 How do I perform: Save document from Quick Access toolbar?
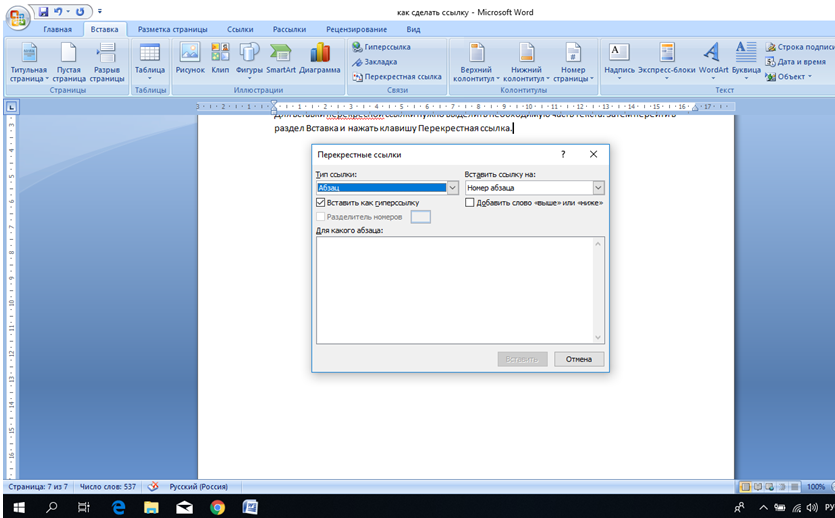pyautogui.click(x=44, y=11)
